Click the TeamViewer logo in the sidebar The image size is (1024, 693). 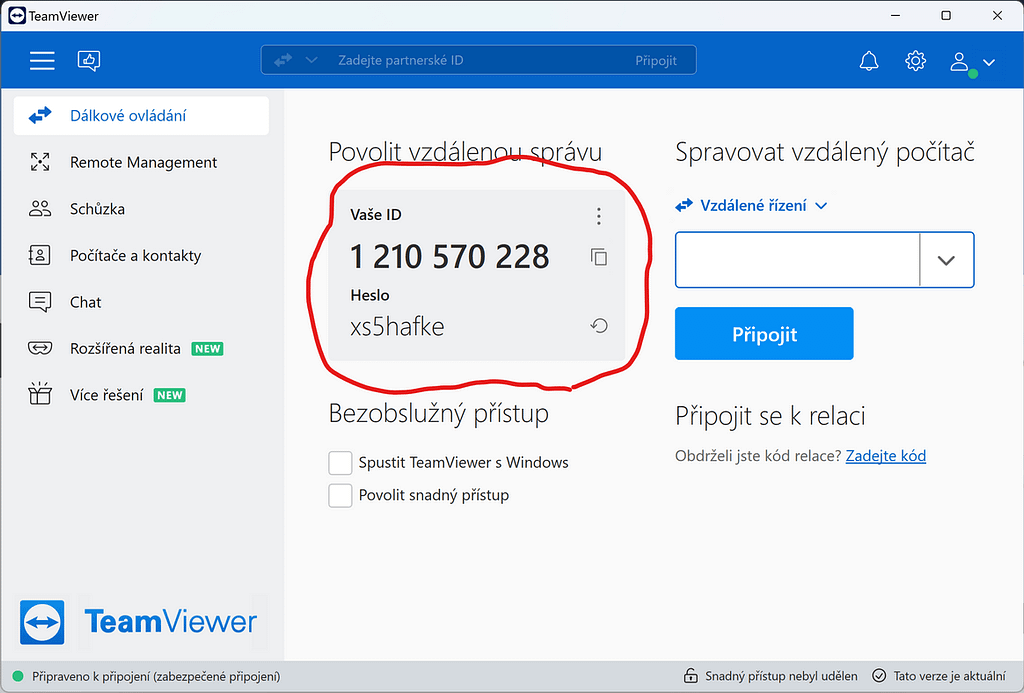tap(138, 622)
